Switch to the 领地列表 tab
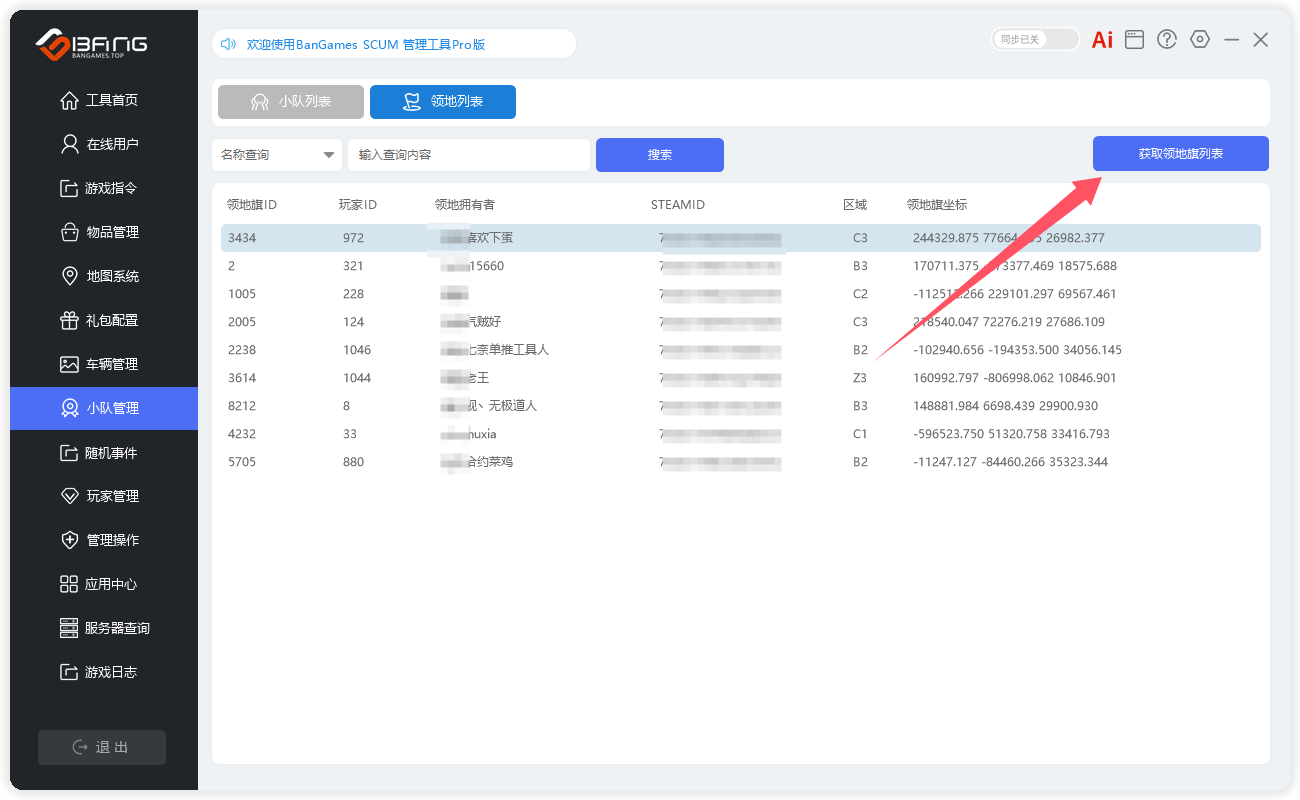This screenshot has height=800, width=1300. [443, 102]
